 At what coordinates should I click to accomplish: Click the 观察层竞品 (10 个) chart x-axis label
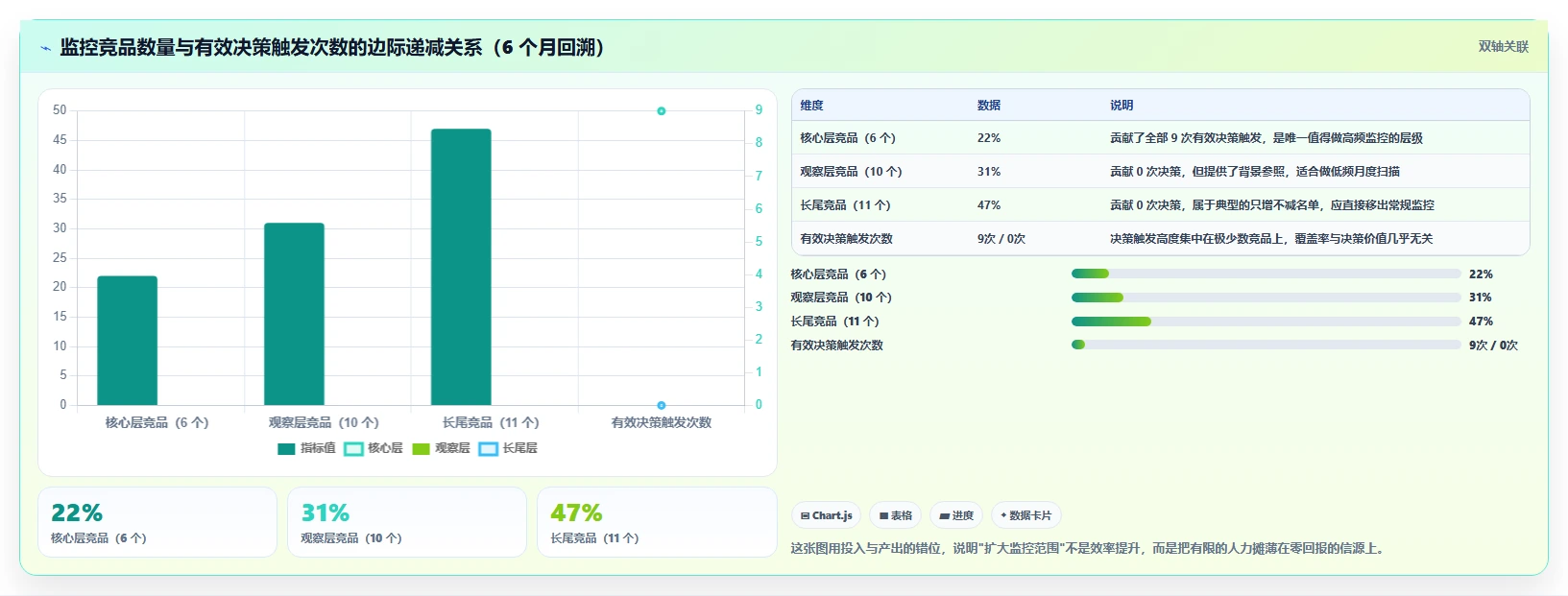324,422
